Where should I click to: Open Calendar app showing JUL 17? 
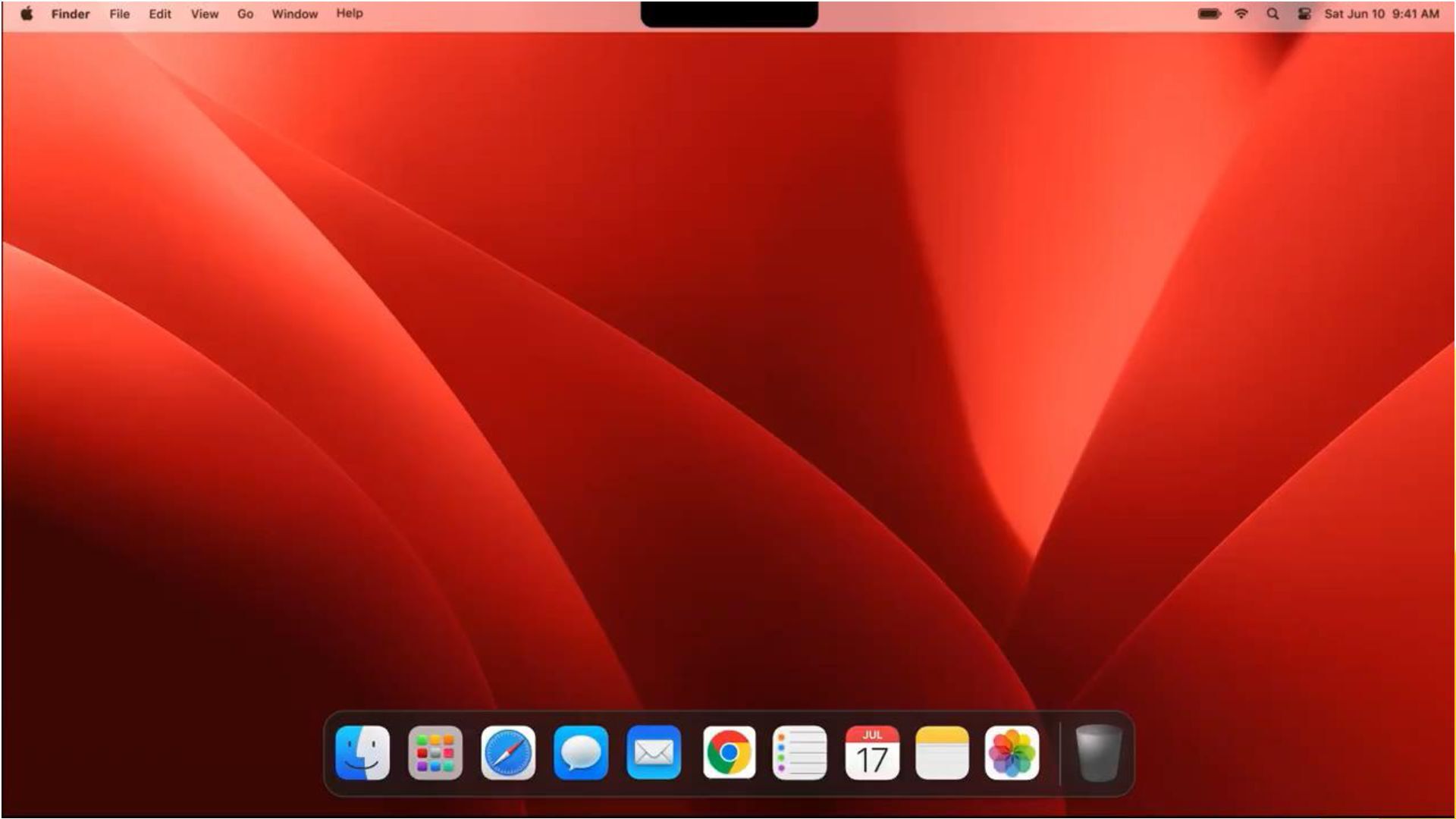point(872,753)
